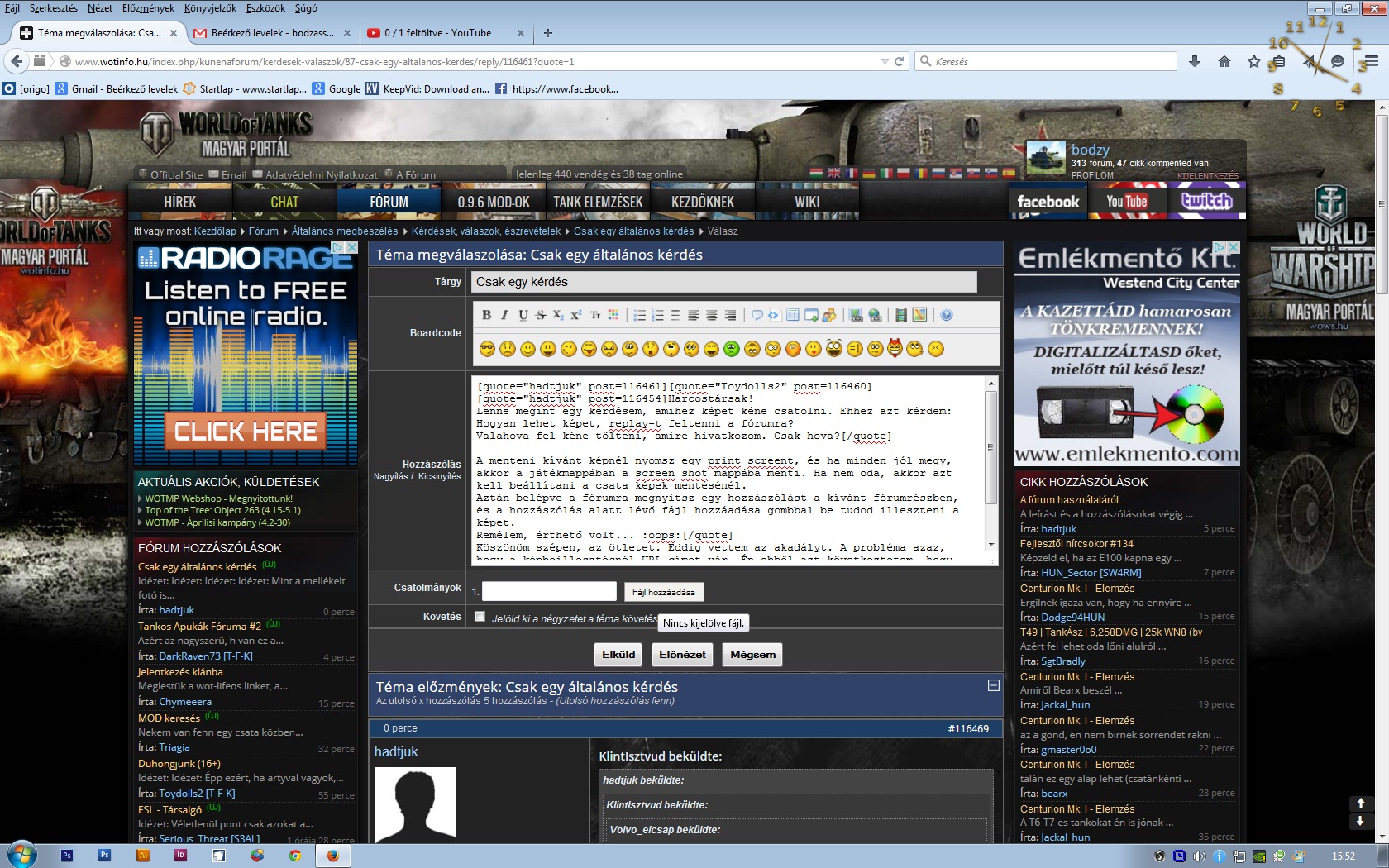Viewport: 1389px width, 868px height.
Task: Open the Twitch link in site header
Action: (x=1206, y=202)
